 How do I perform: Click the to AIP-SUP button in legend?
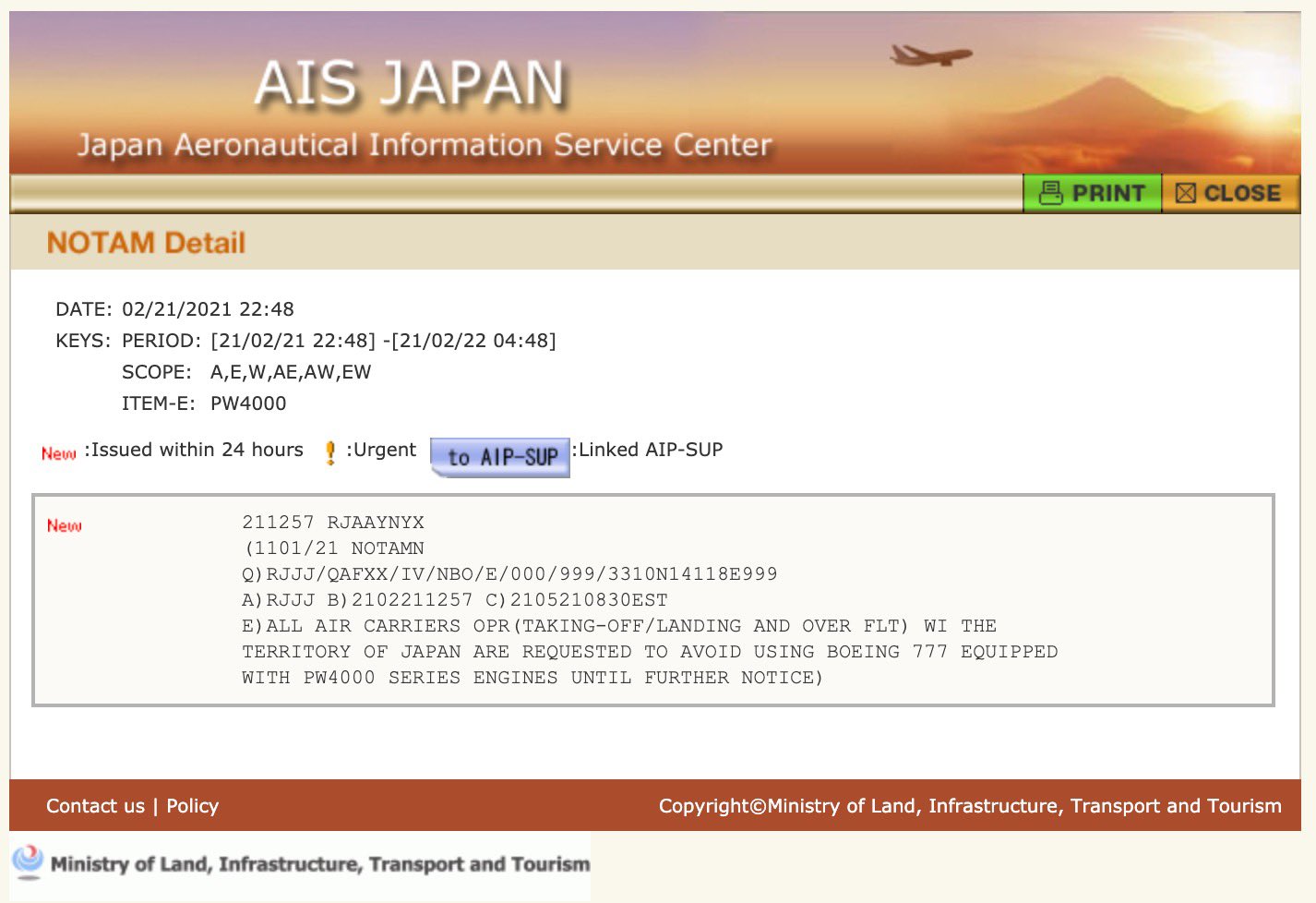click(500, 457)
